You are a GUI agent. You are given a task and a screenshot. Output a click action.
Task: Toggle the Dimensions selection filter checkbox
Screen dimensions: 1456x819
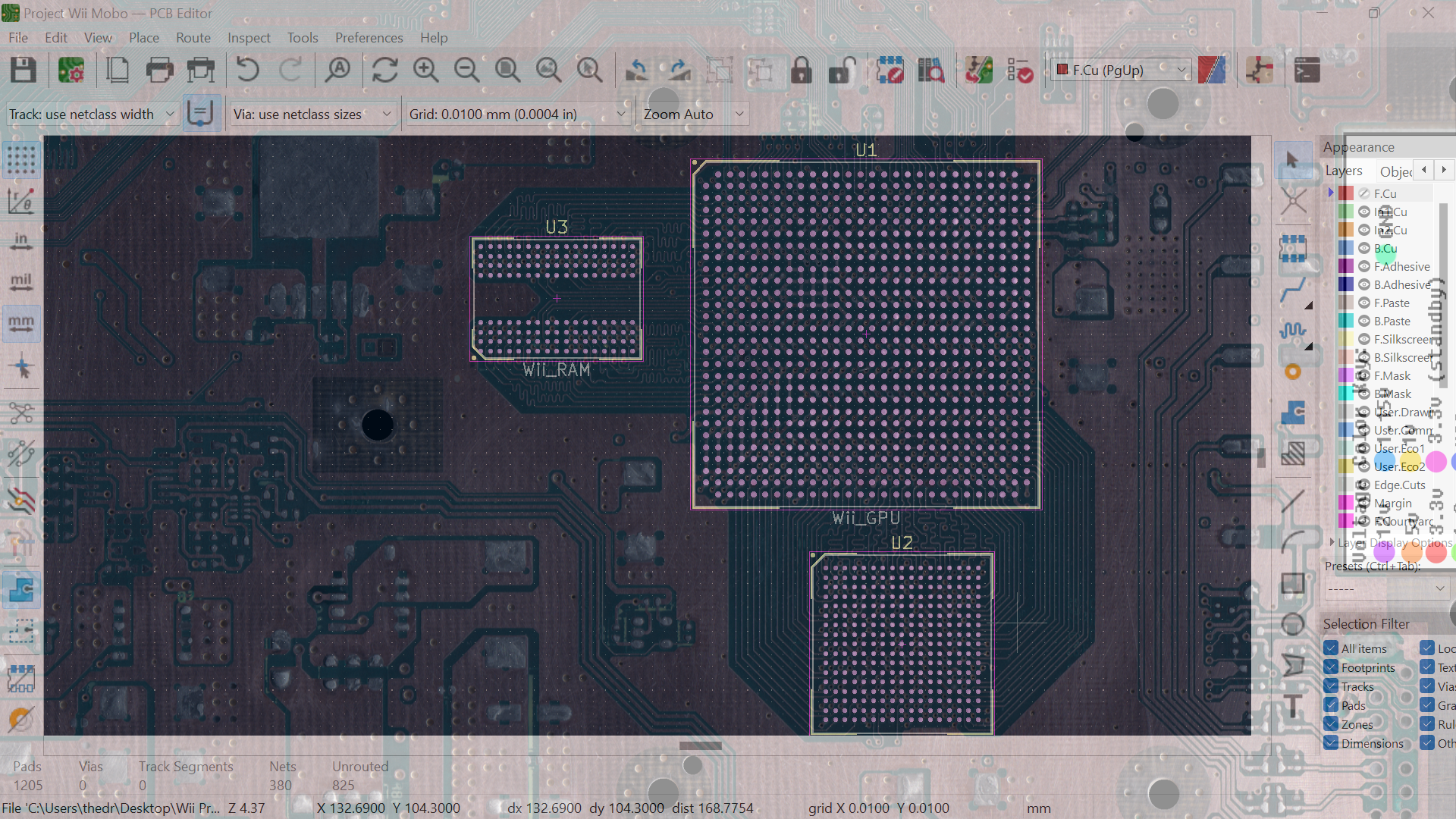pyautogui.click(x=1331, y=743)
